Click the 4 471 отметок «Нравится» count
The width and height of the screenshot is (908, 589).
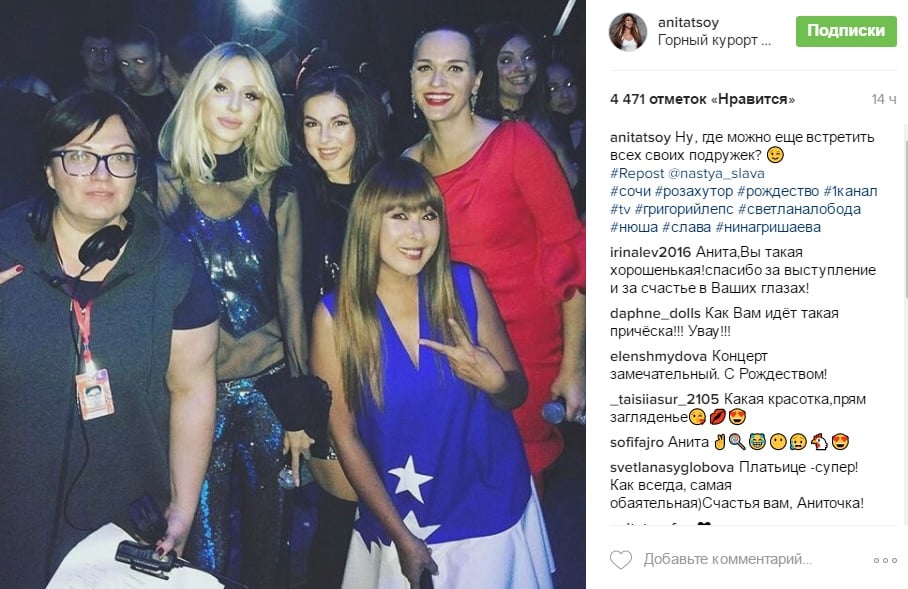[x=702, y=100]
